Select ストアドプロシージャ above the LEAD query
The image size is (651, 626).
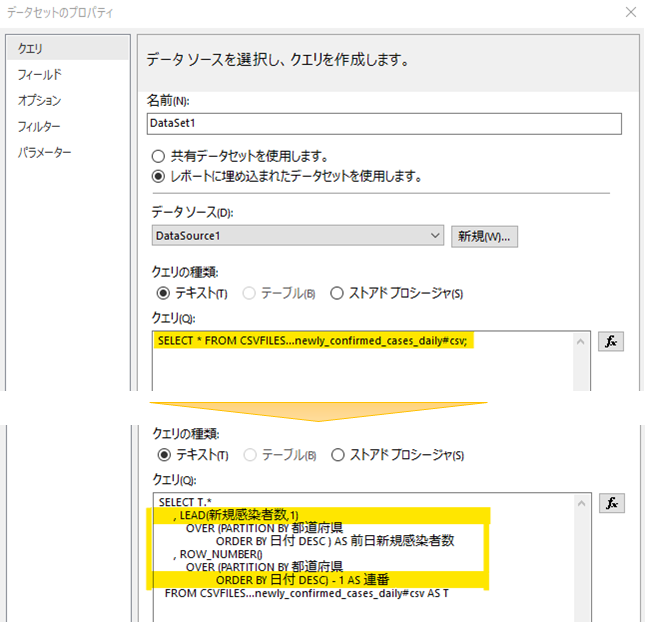click(x=337, y=455)
